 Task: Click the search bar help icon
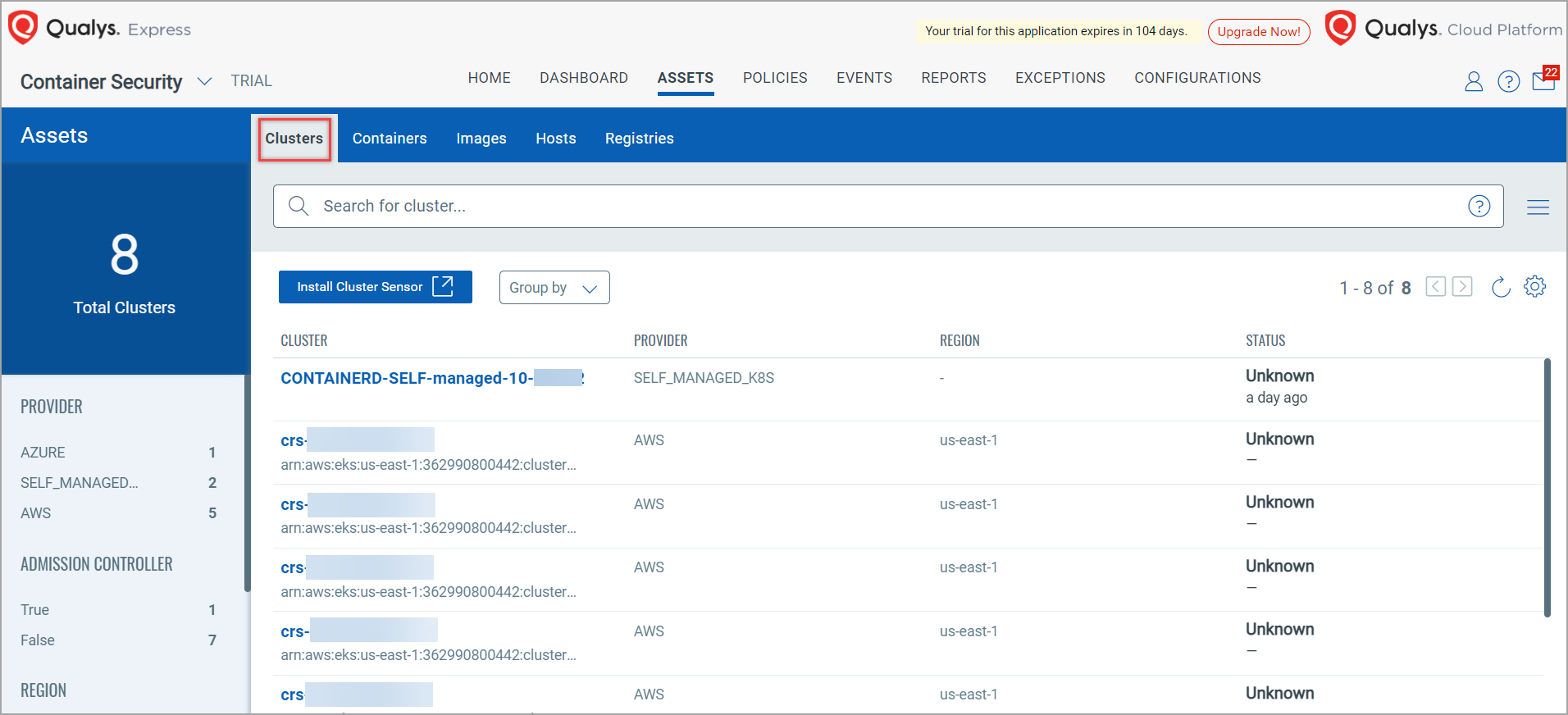tap(1479, 206)
